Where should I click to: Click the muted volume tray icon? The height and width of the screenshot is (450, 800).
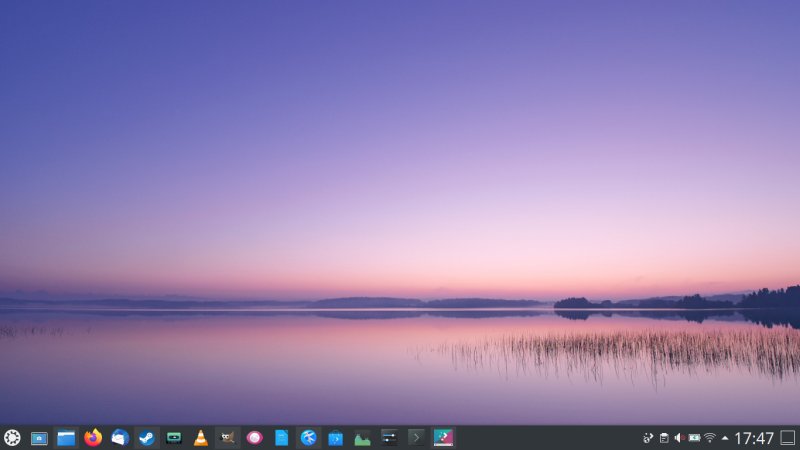tap(679, 438)
